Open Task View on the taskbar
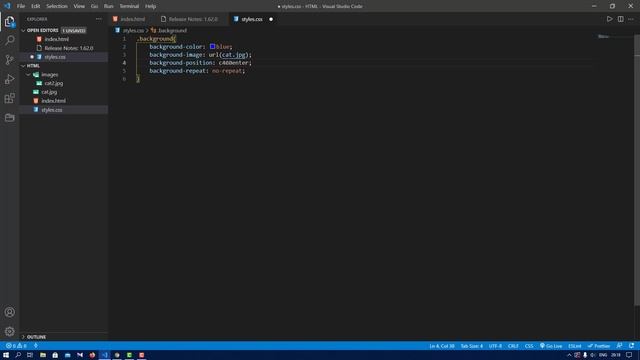The image size is (640, 360). [30, 355]
